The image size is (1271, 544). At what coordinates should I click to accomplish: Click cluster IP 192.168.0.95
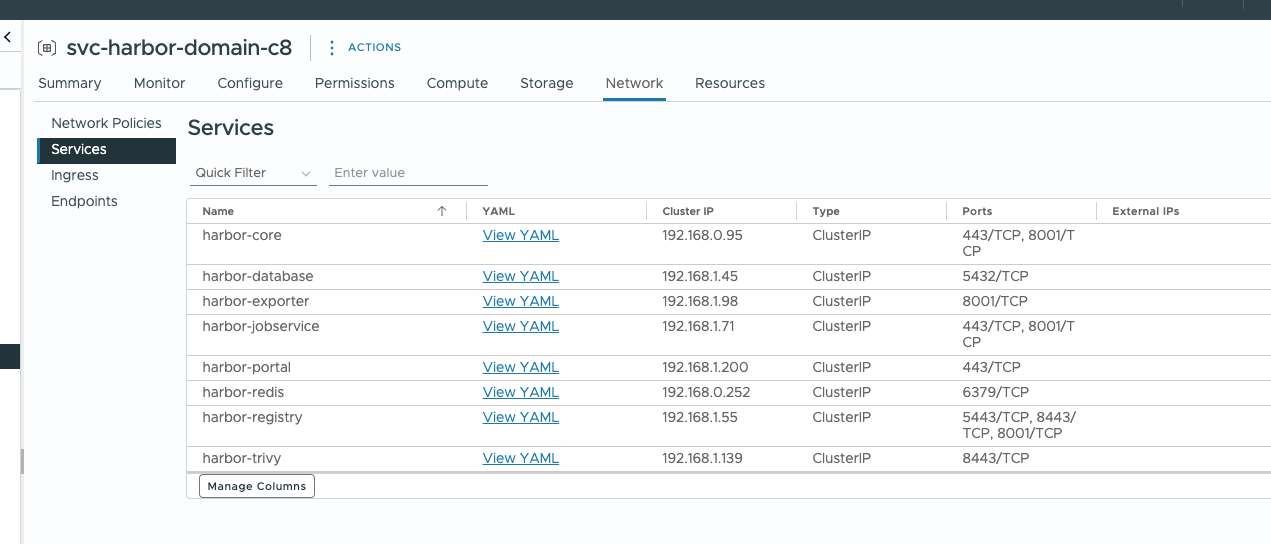click(x=702, y=236)
